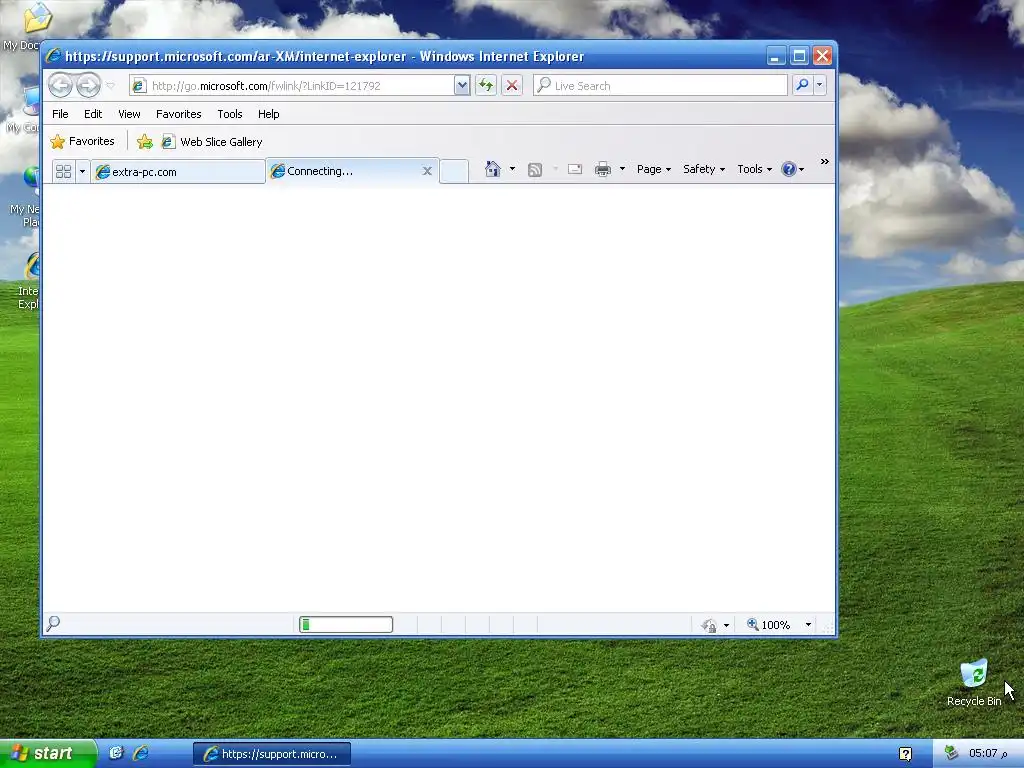Image resolution: width=1024 pixels, height=768 pixels.
Task: Open the View menu
Action: pyautogui.click(x=129, y=114)
